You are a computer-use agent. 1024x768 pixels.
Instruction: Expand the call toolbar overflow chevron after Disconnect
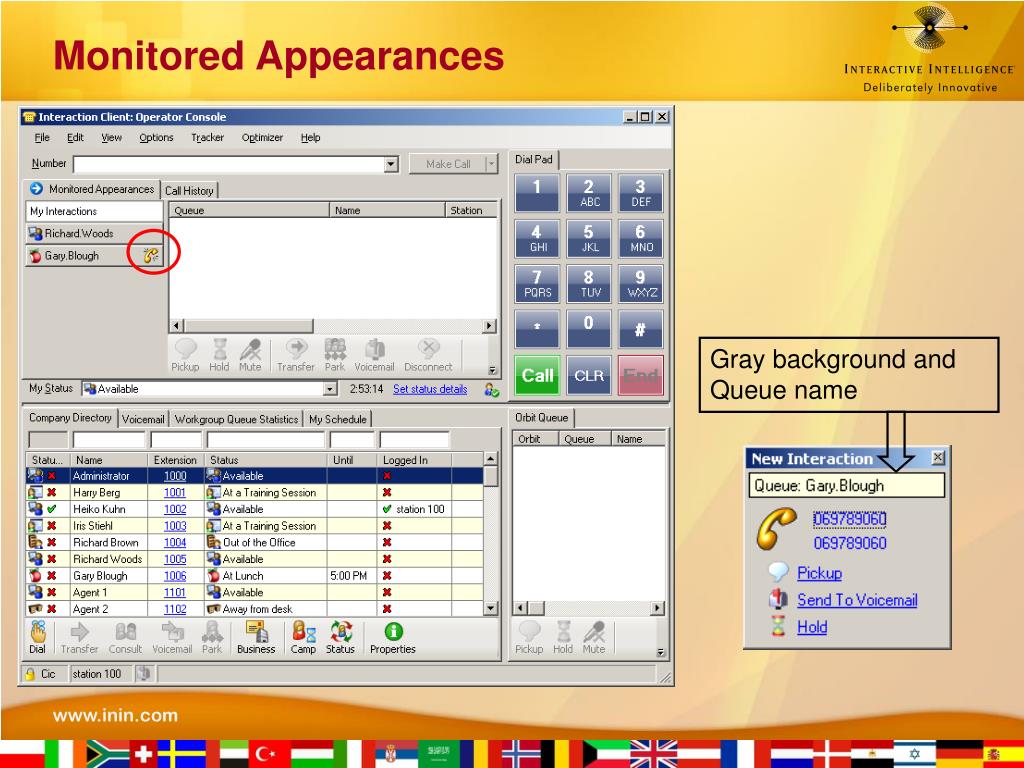click(492, 370)
